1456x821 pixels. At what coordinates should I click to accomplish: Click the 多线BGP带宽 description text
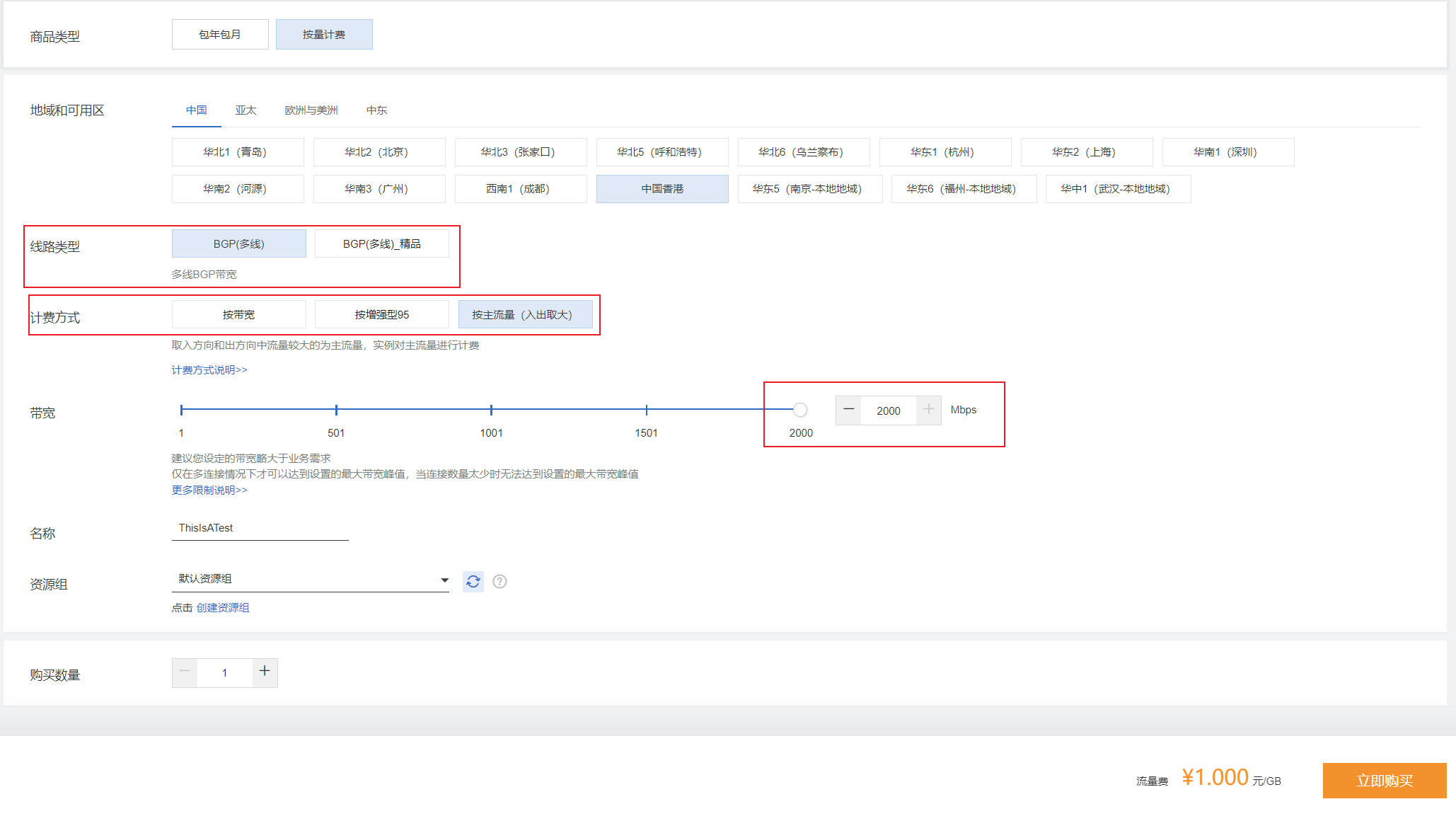[204, 275]
